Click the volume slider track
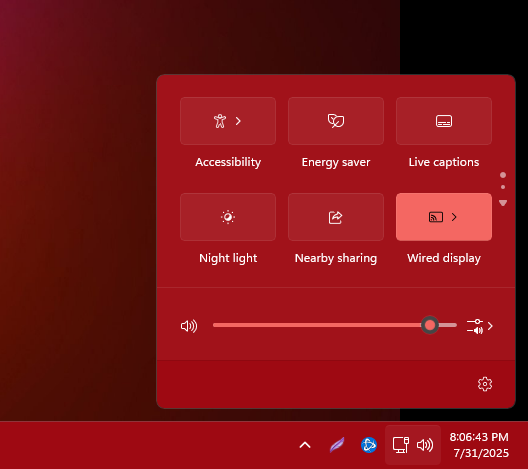Image resolution: width=528 pixels, height=469 pixels. [x=335, y=325]
